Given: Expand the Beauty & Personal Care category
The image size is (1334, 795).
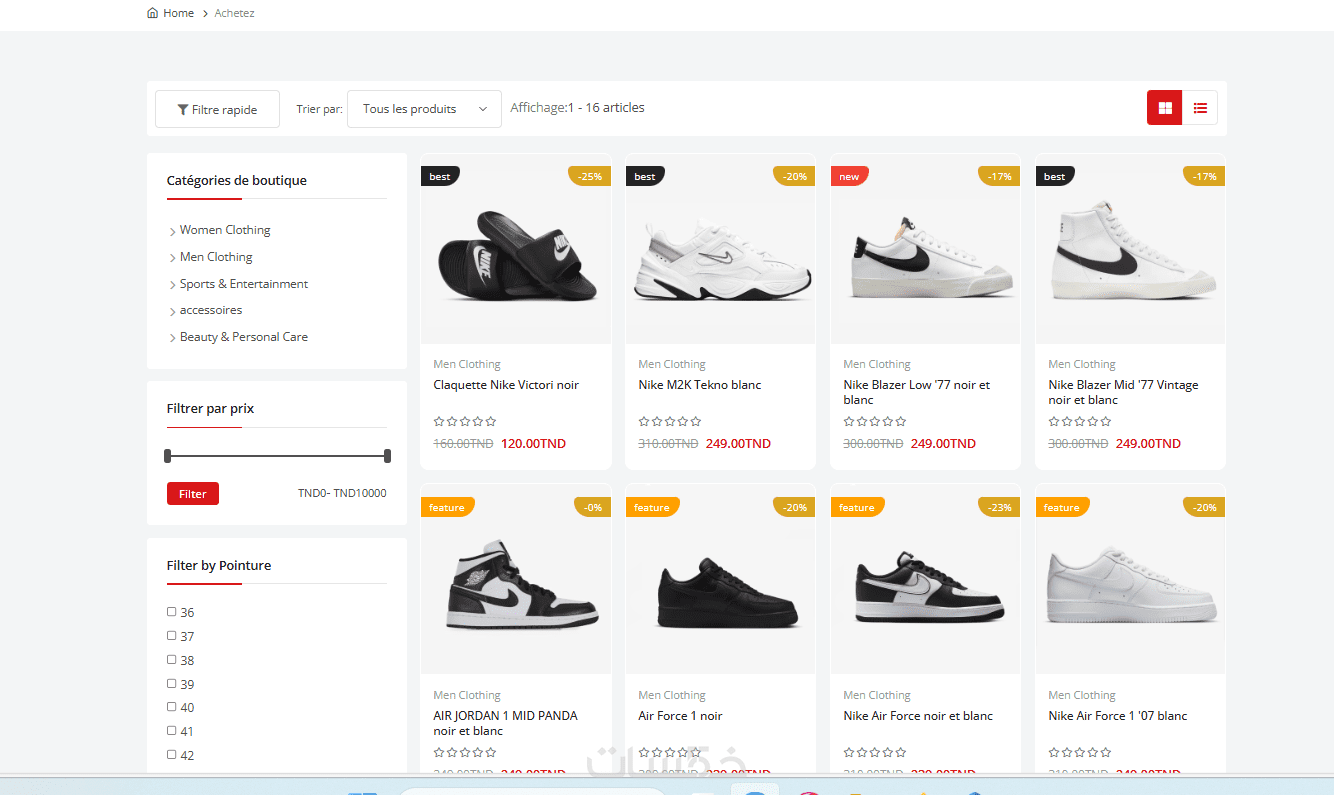Looking at the screenshot, I should [x=244, y=337].
